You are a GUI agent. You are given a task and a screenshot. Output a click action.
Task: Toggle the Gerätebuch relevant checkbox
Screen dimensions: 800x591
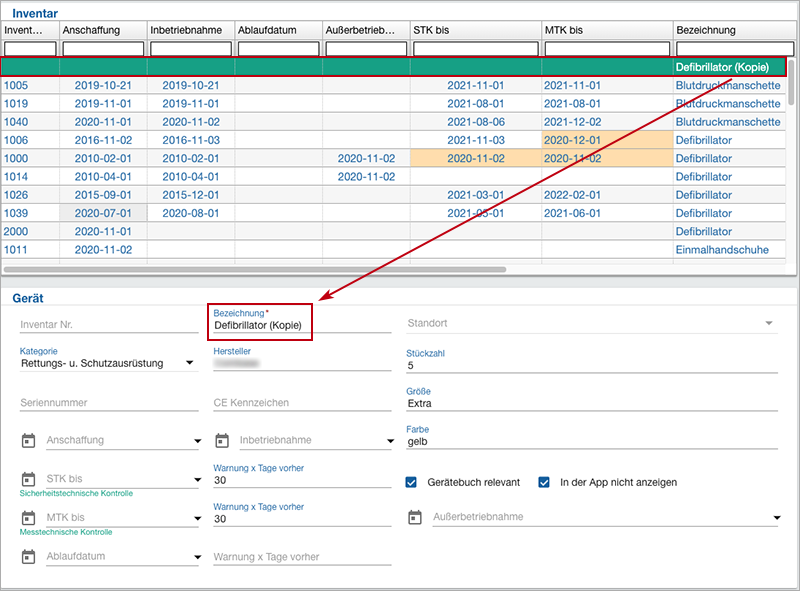point(411,482)
